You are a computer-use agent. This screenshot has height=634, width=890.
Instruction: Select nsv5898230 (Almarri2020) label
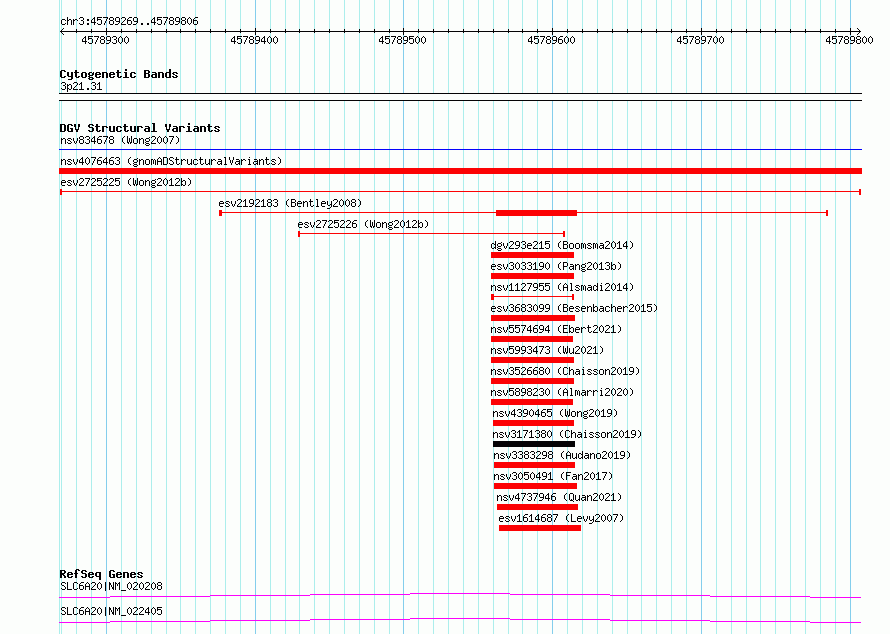click(x=562, y=392)
